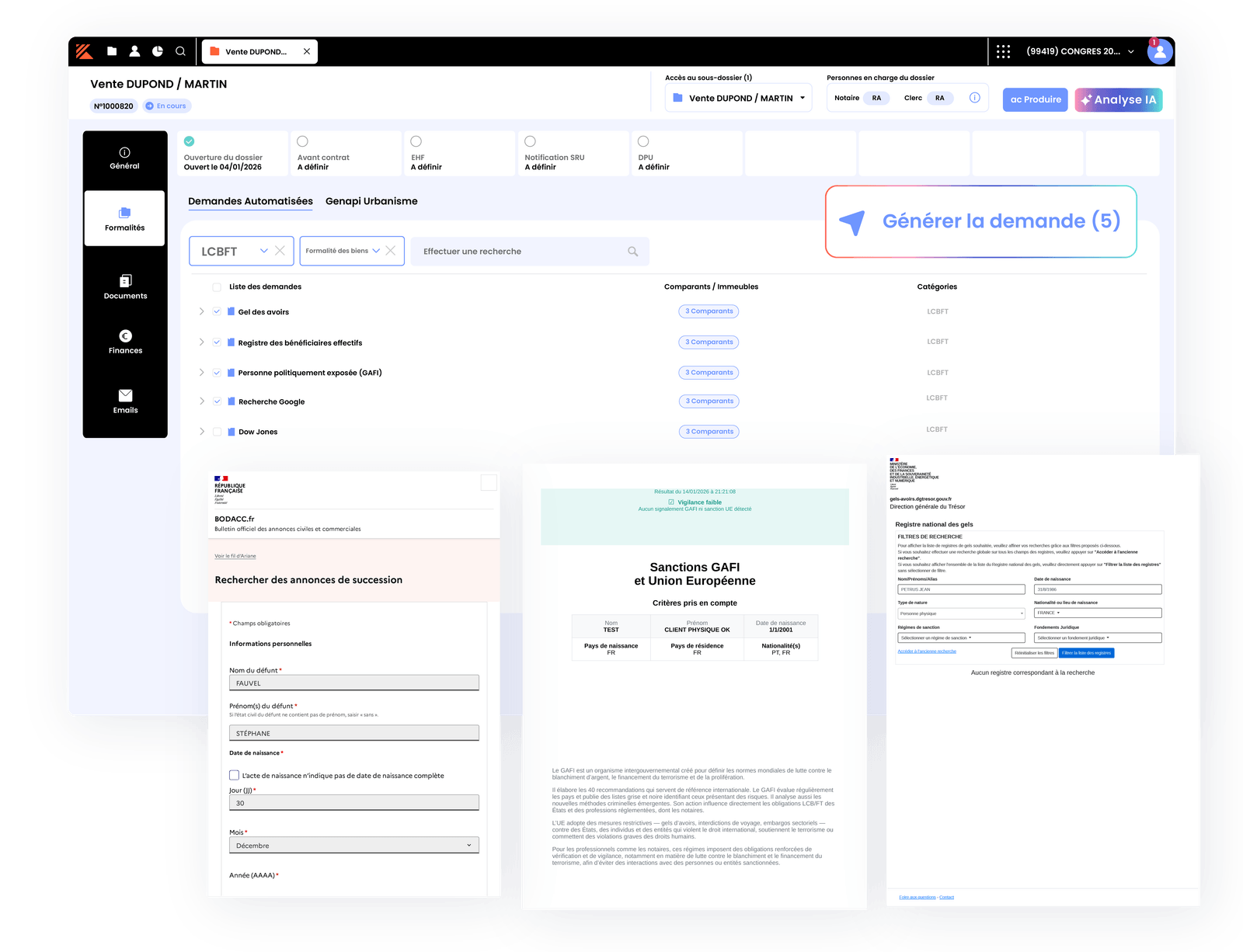Click the info icon next to Clerc RA
This screenshot has height=952, width=1243.
[975, 97]
